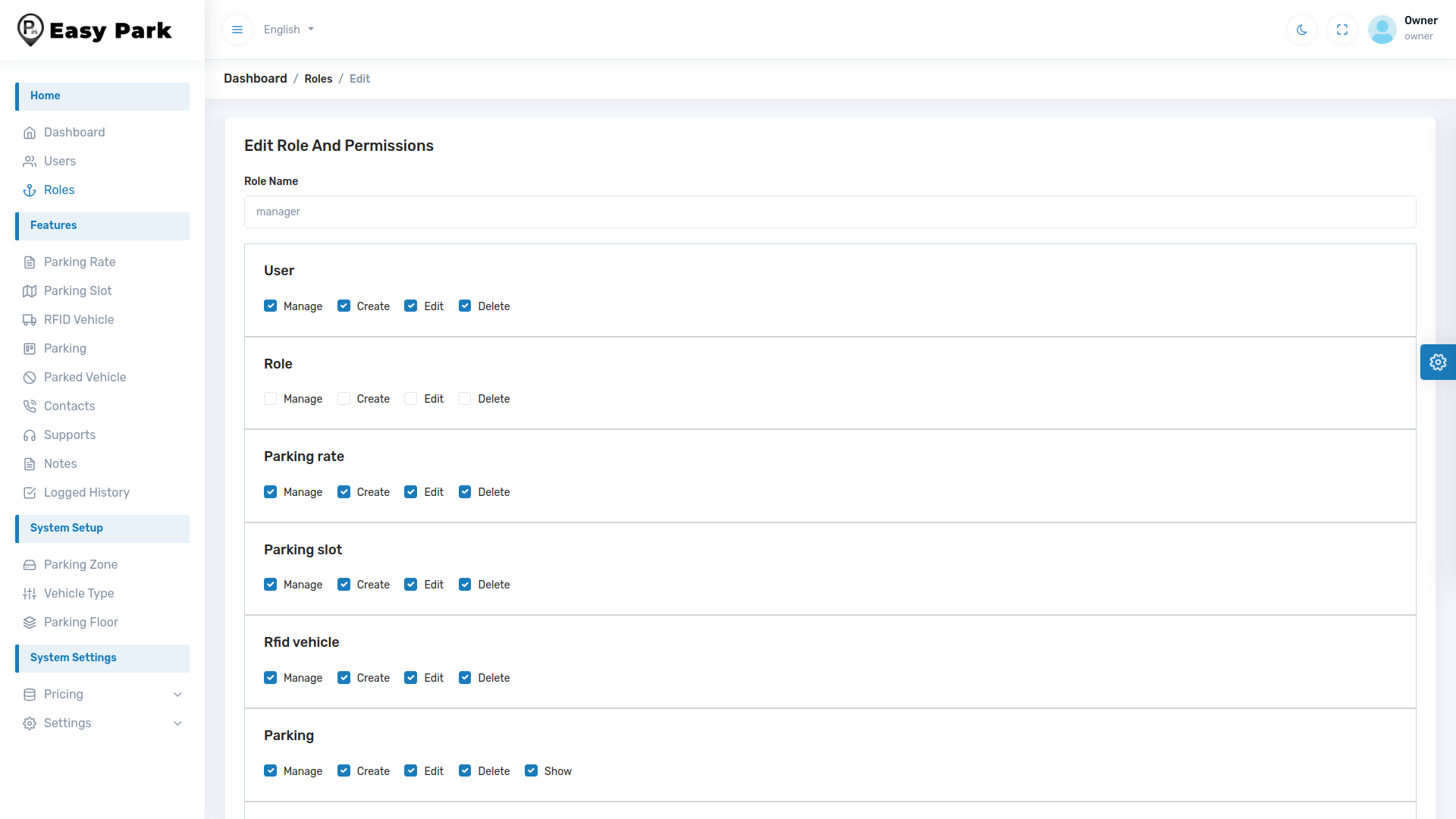Click the fullscreen expand icon

pos(1342,30)
